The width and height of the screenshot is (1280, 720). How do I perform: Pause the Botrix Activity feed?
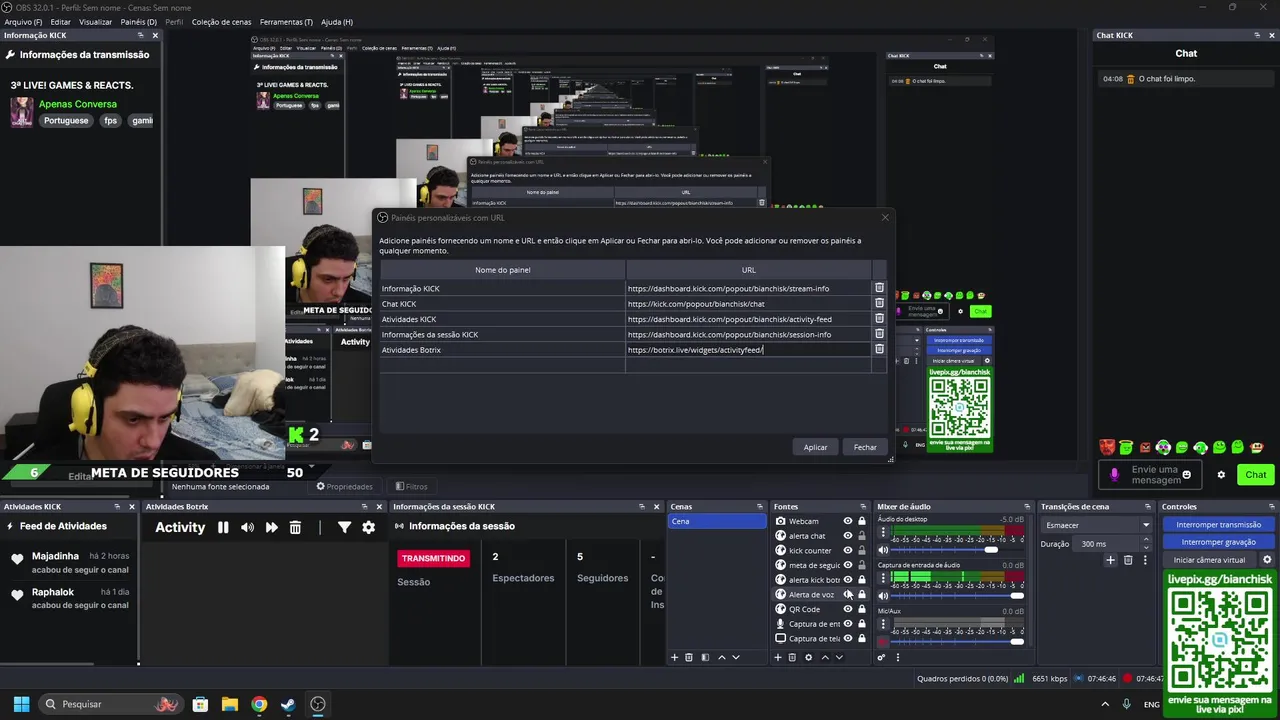(x=223, y=527)
